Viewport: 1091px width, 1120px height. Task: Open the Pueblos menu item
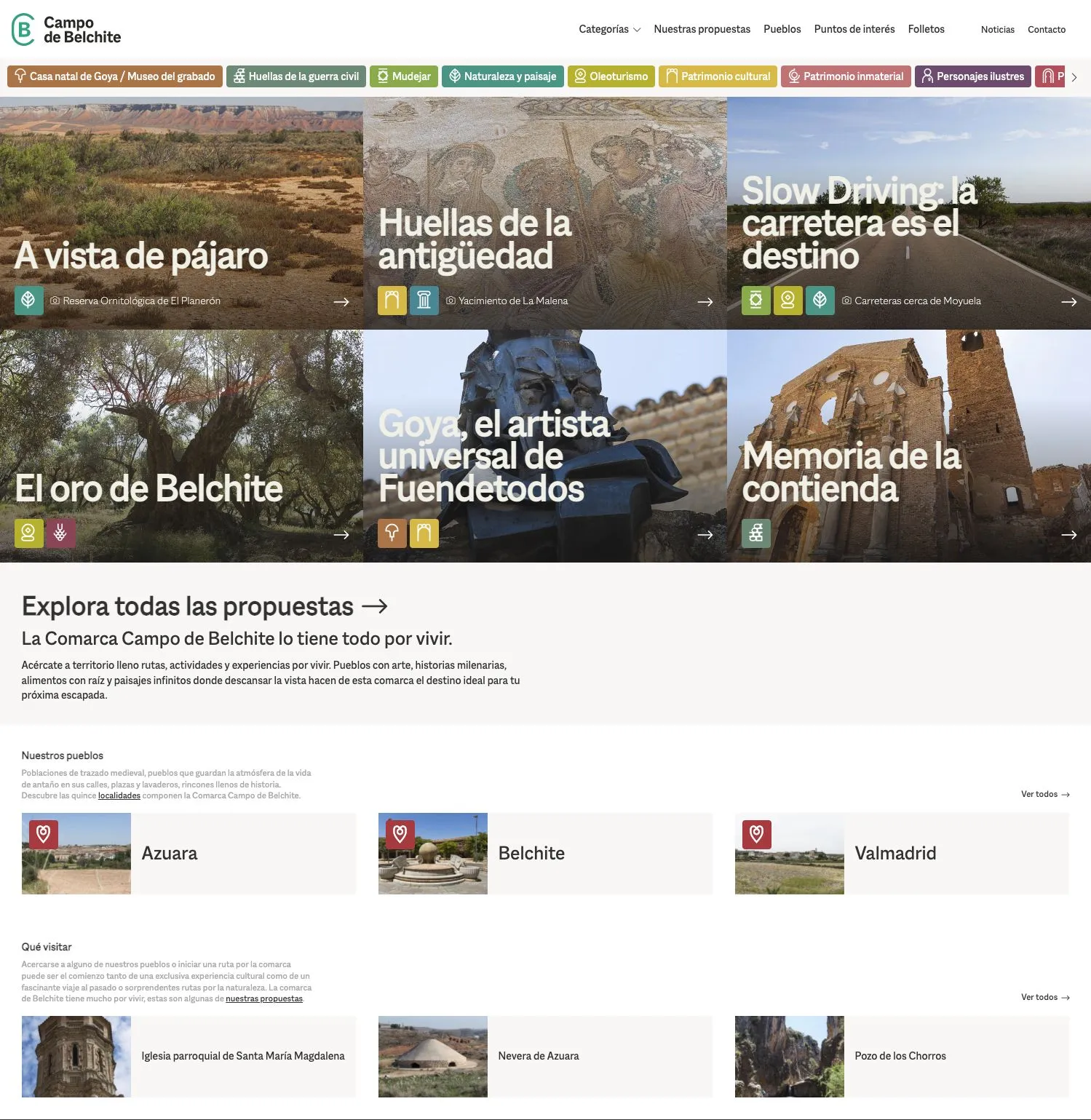(782, 29)
